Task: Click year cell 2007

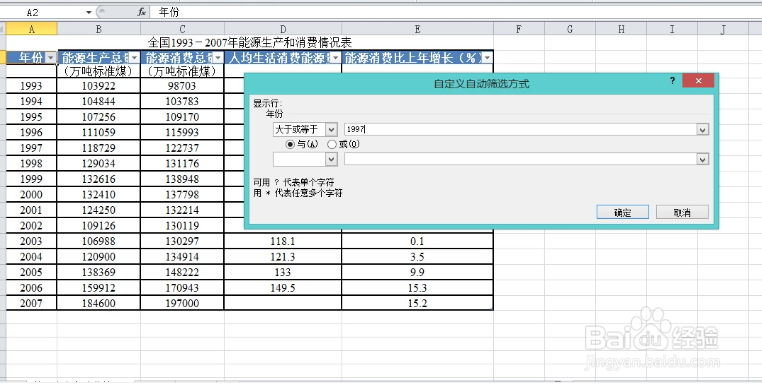Action: point(32,303)
